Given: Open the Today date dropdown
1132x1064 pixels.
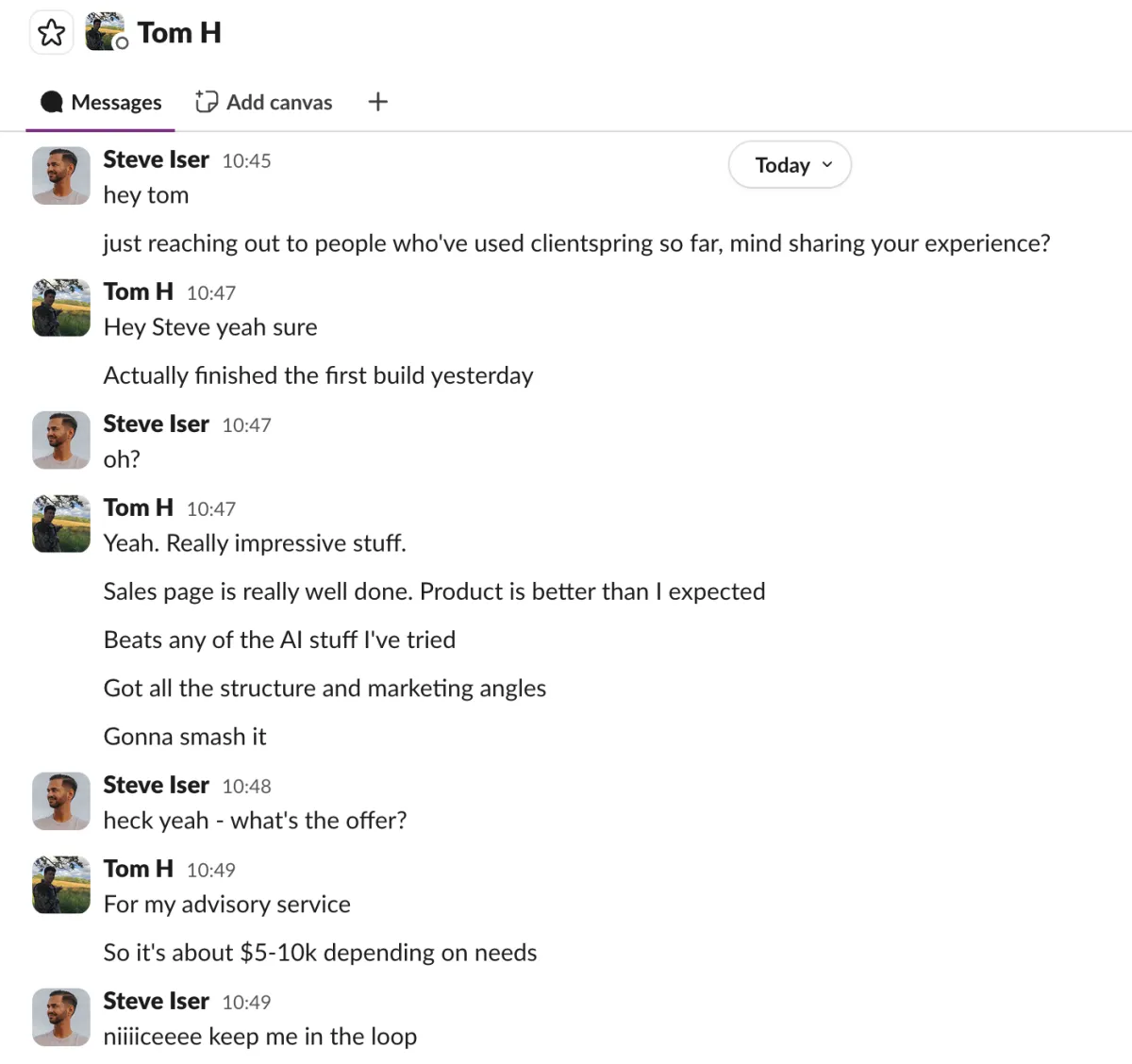Looking at the screenshot, I should (x=790, y=165).
